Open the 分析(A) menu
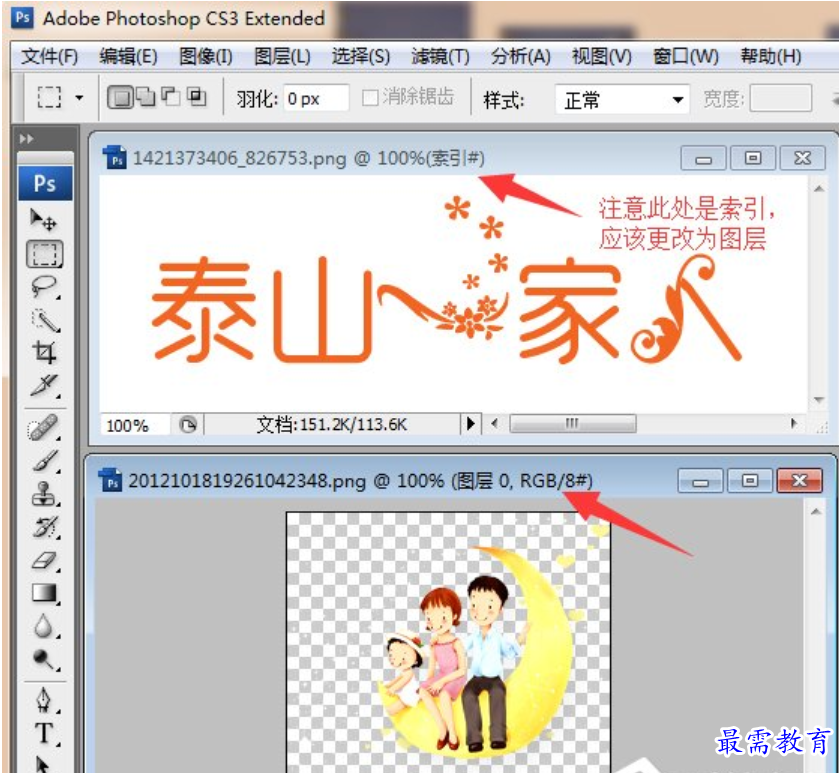The image size is (839, 773). [521, 56]
